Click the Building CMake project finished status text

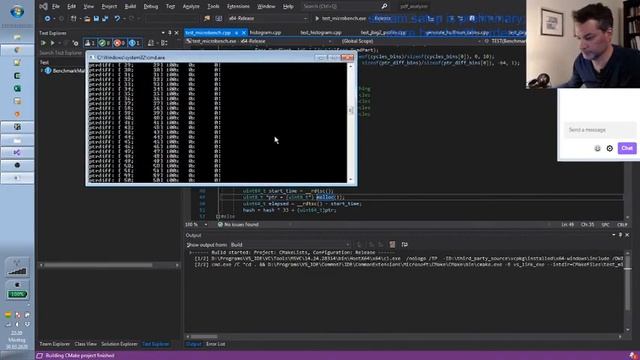click(80, 356)
